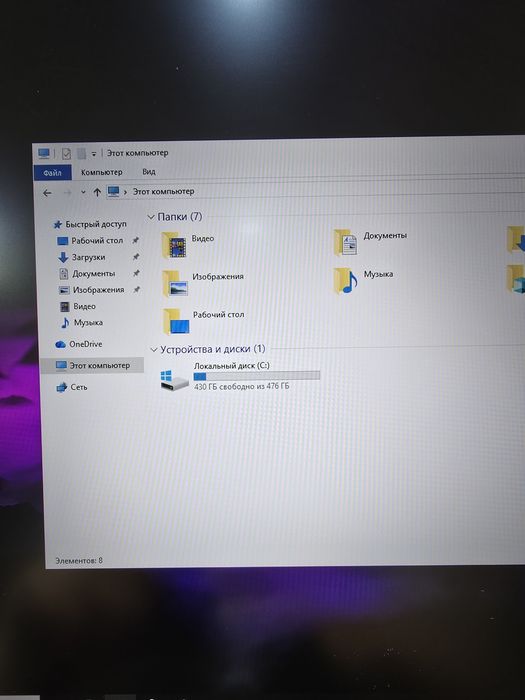Click the pin icon next to Рабочий стол
The image size is (525, 700).
[135, 240]
